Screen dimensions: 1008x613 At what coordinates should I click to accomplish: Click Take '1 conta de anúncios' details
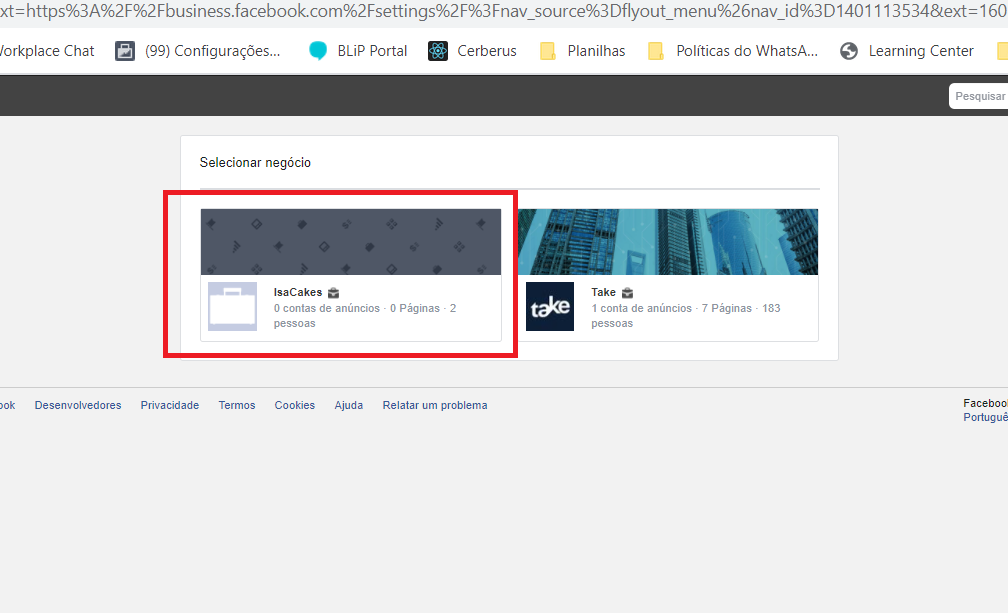(686, 315)
